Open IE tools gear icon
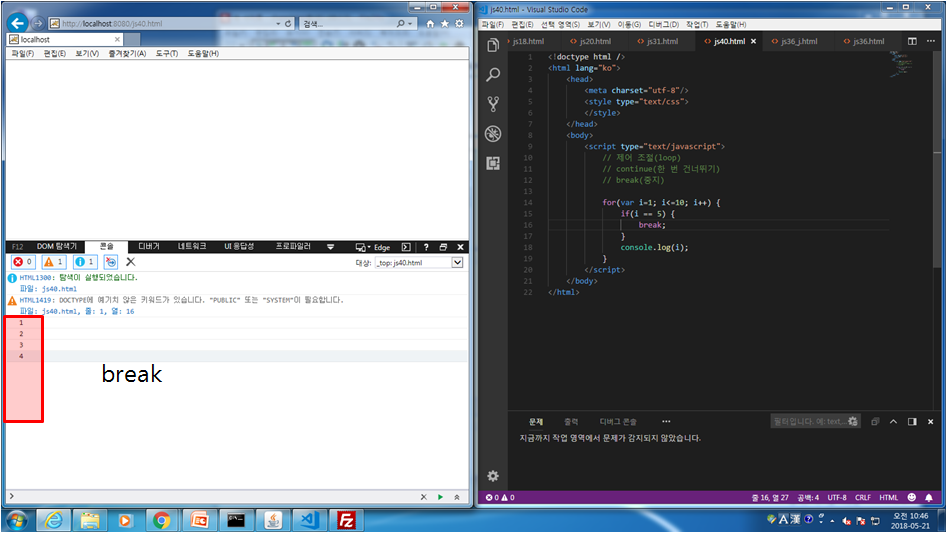The width and height of the screenshot is (947, 533). coord(460,24)
